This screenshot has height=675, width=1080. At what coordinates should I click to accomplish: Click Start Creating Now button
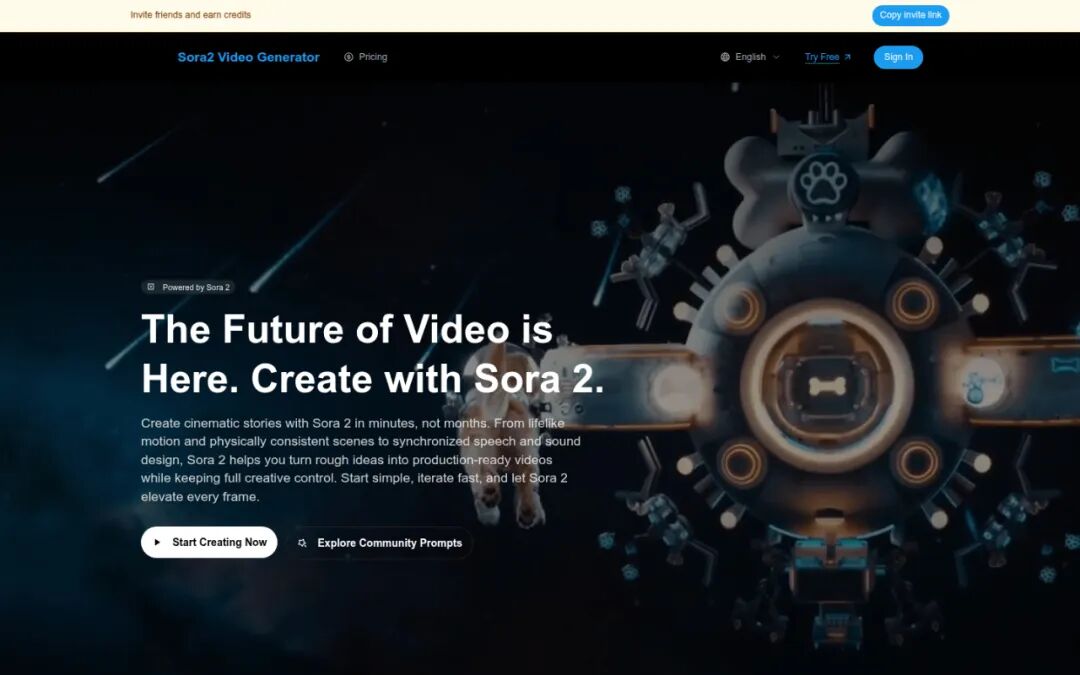pyautogui.click(x=209, y=543)
